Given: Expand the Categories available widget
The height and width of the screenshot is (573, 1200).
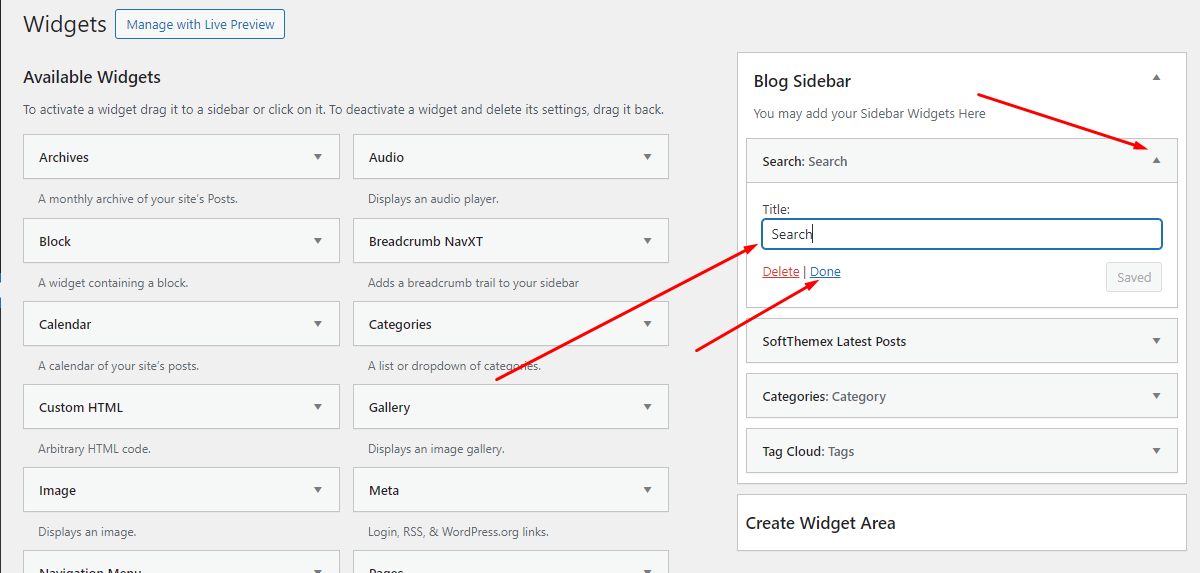Looking at the screenshot, I should coord(648,324).
